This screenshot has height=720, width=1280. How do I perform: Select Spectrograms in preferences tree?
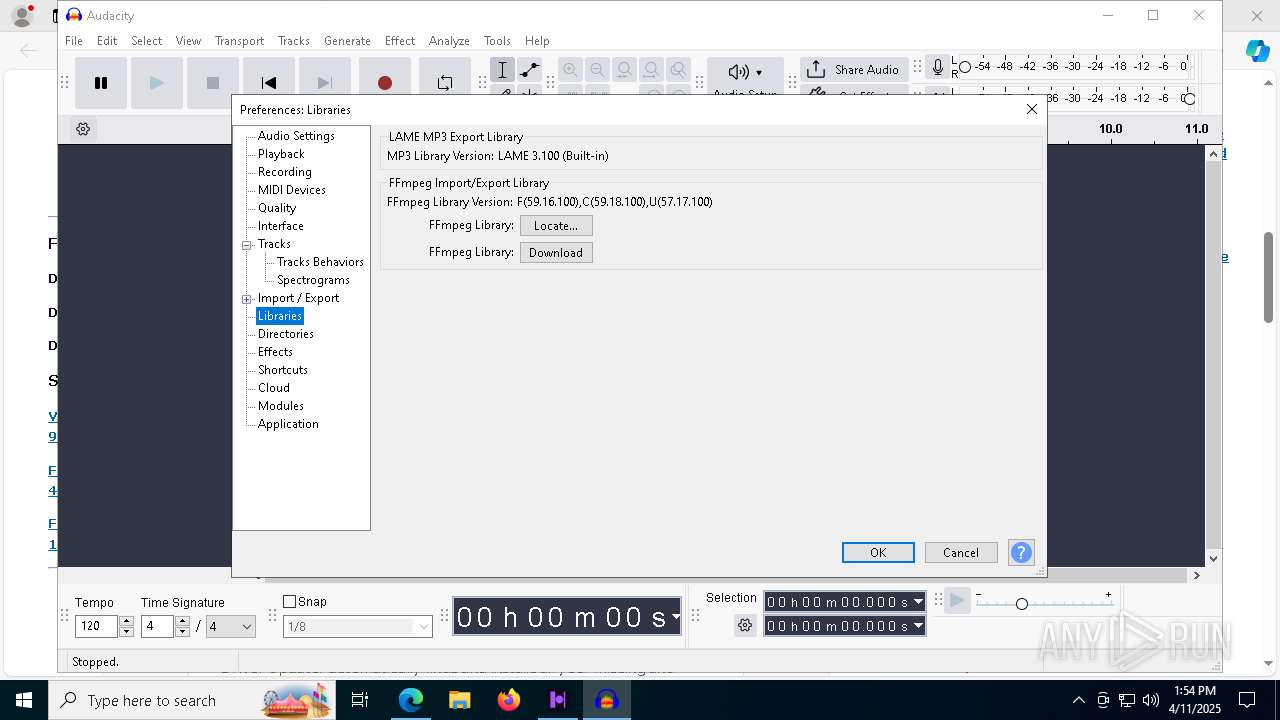tap(313, 280)
